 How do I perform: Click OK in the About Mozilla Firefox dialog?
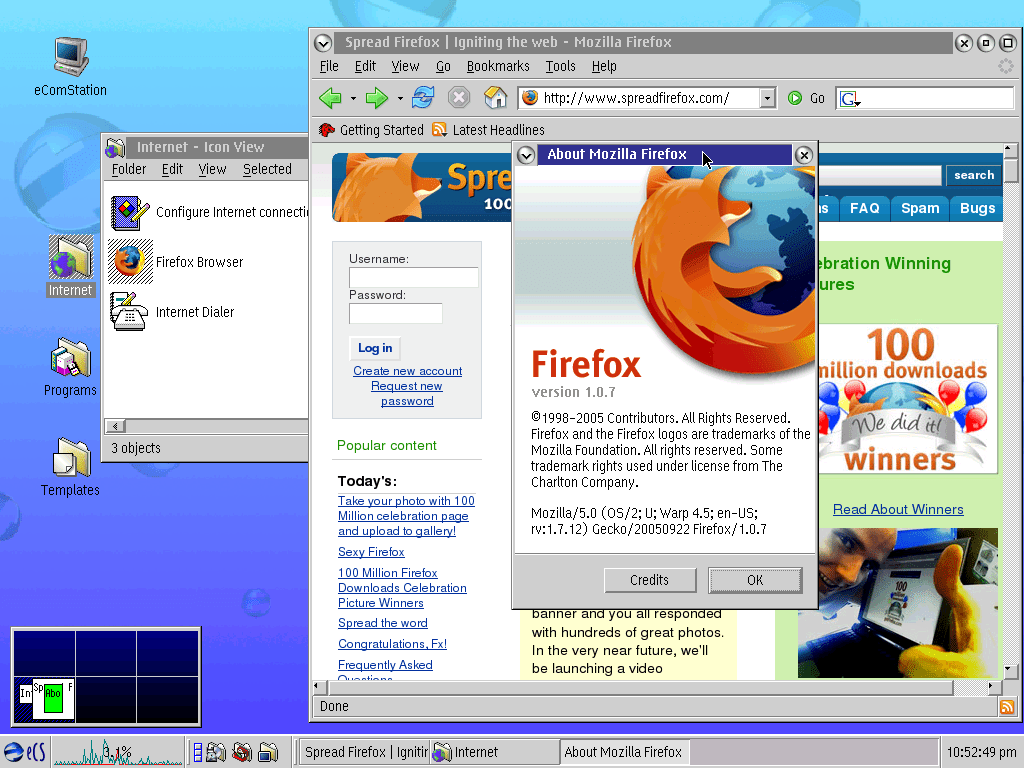pos(755,580)
